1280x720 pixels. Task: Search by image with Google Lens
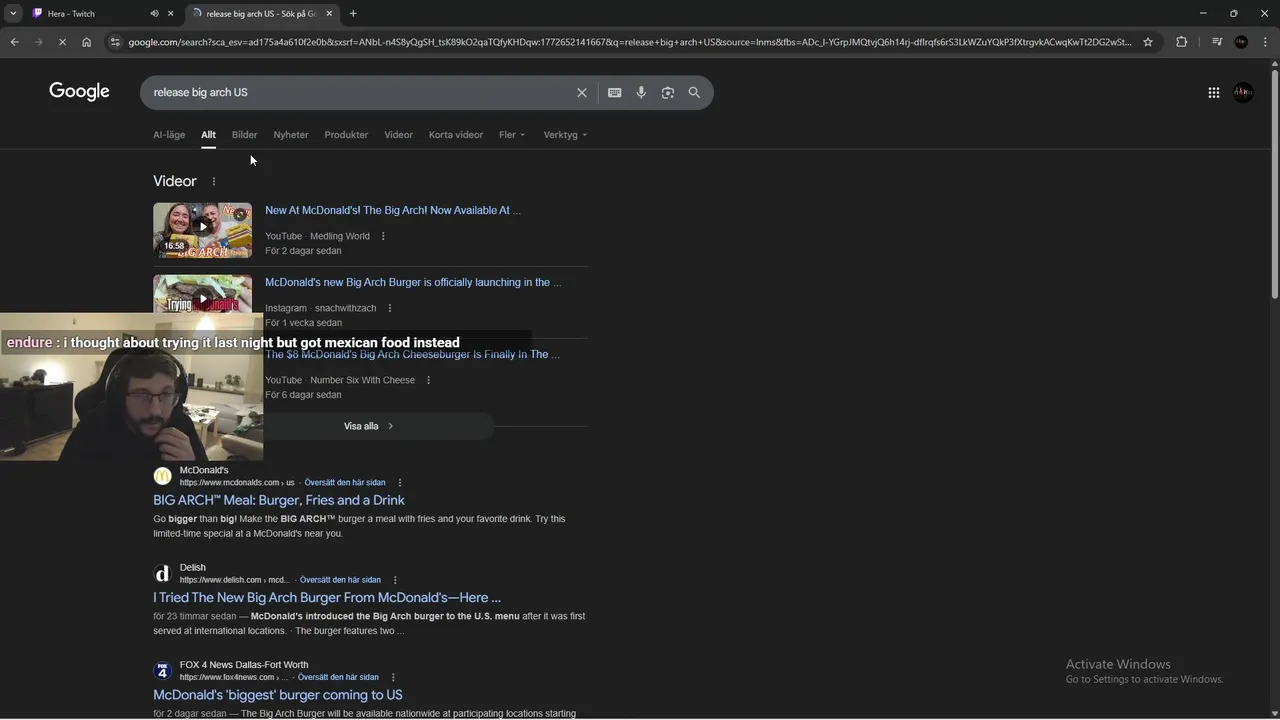[x=668, y=92]
